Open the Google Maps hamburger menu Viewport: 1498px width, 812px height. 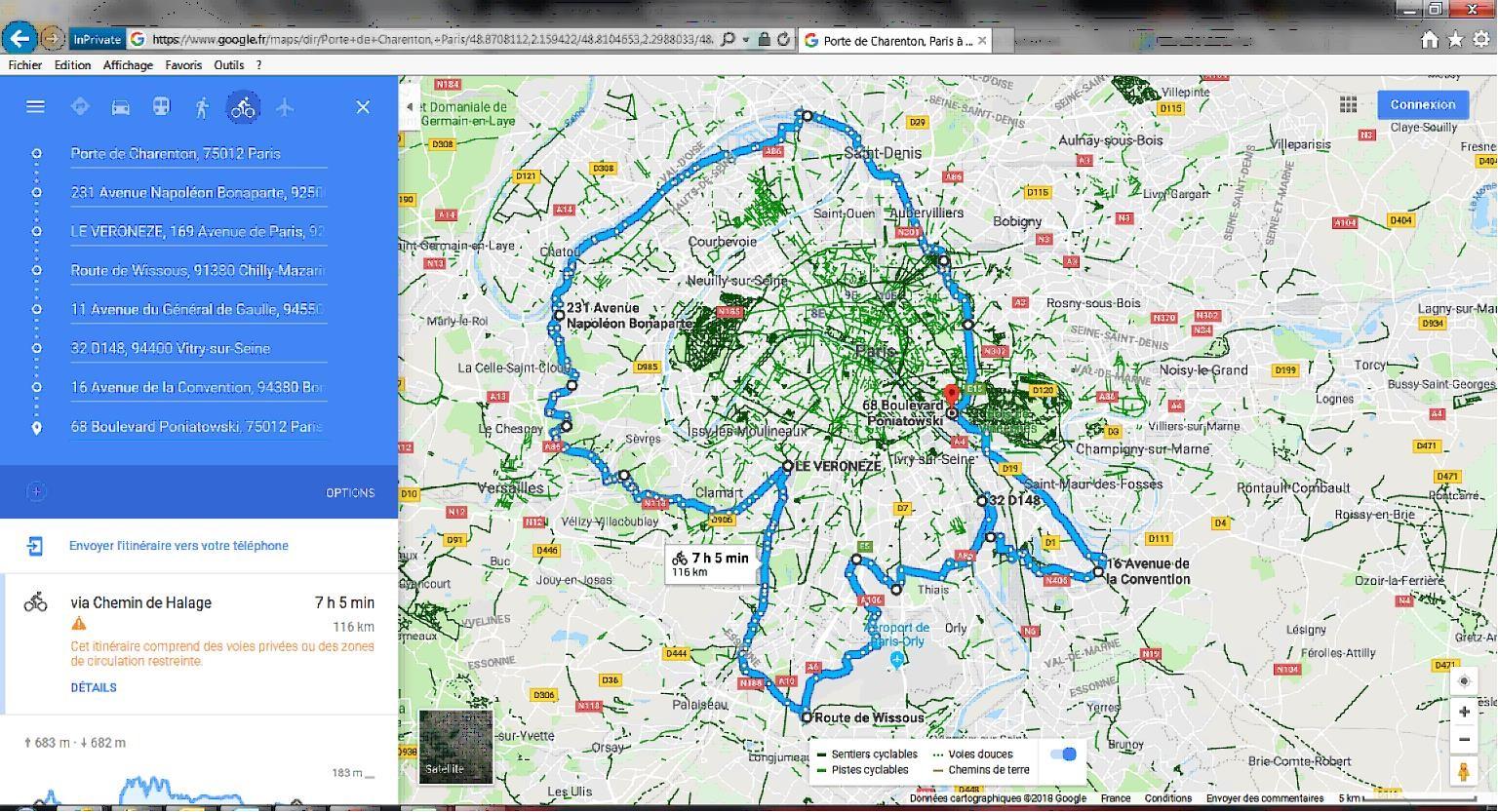tap(35, 106)
